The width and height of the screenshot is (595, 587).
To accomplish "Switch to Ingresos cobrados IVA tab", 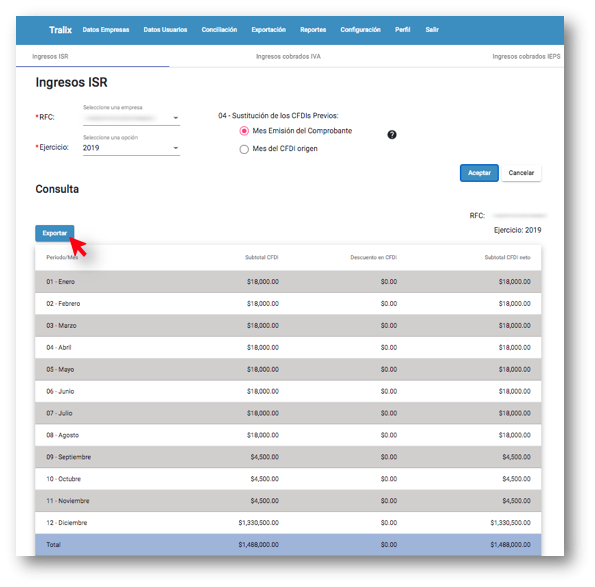I will click(x=288, y=57).
